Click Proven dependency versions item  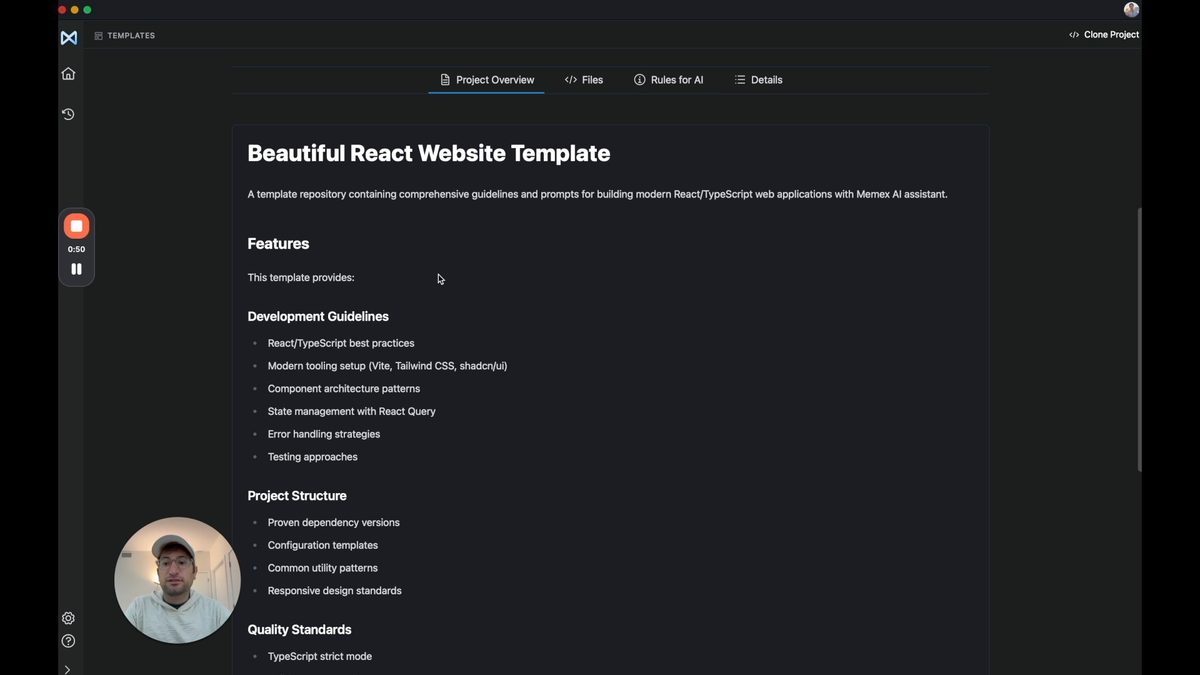tap(334, 523)
